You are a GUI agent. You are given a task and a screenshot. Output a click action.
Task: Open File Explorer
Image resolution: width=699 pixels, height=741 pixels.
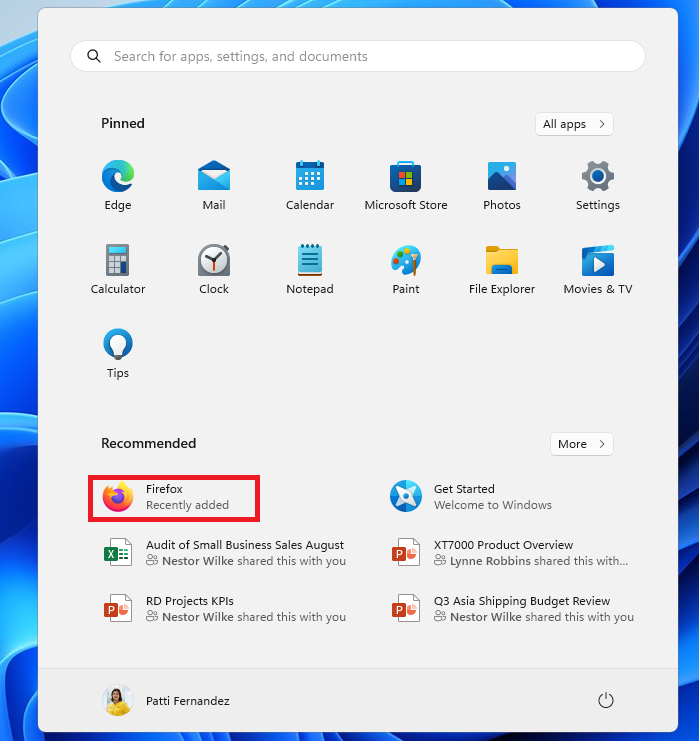click(501, 269)
